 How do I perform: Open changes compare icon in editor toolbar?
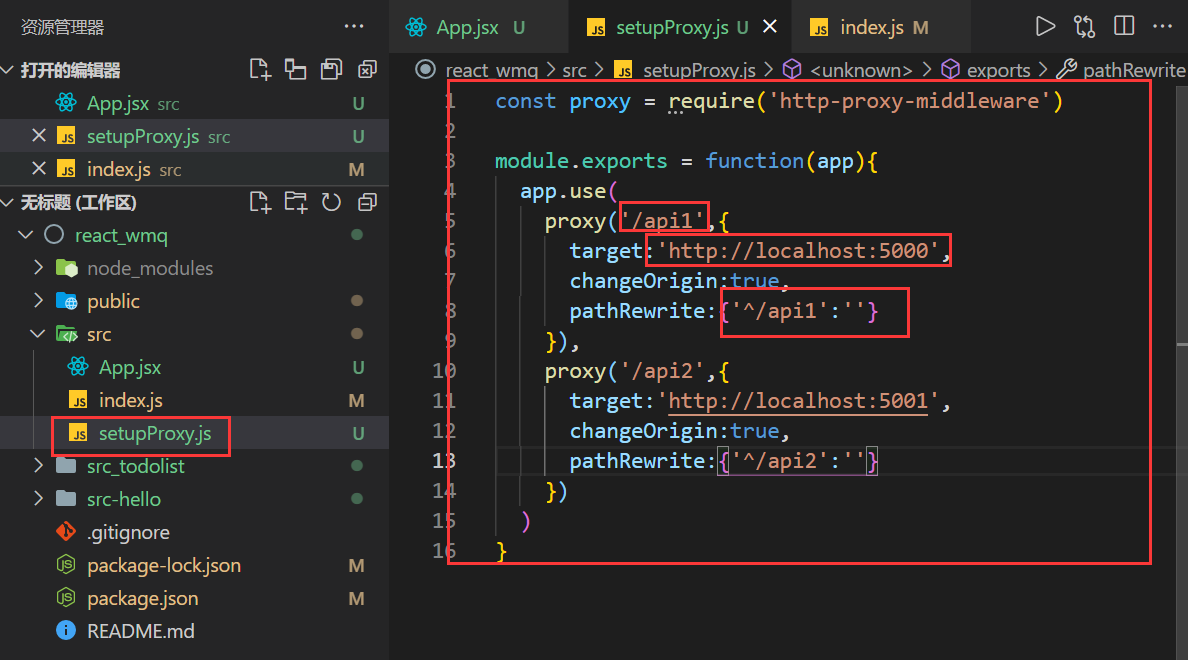tap(1084, 27)
